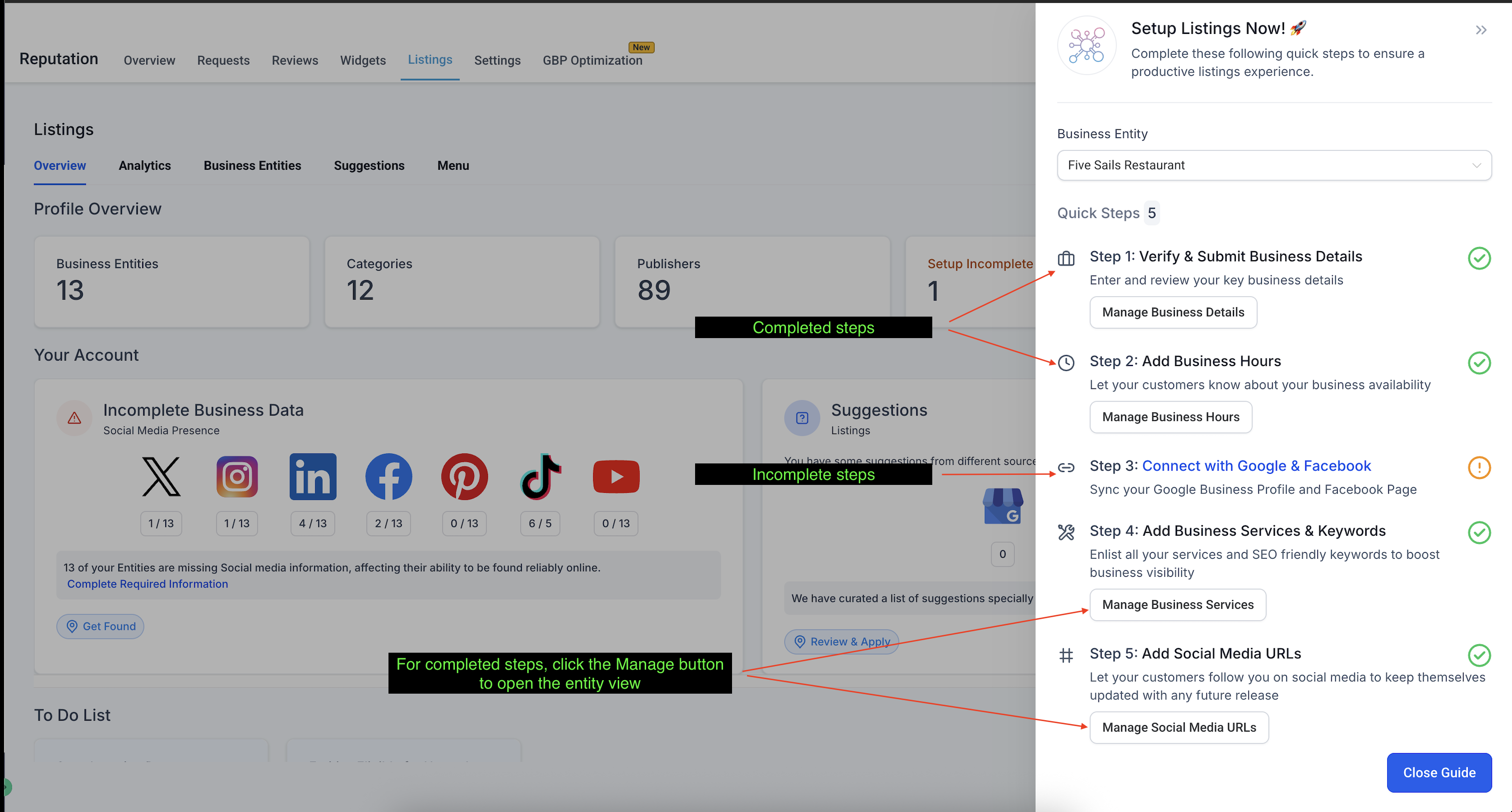
Task: Click the X (Twitter) social icon
Action: 161,476
